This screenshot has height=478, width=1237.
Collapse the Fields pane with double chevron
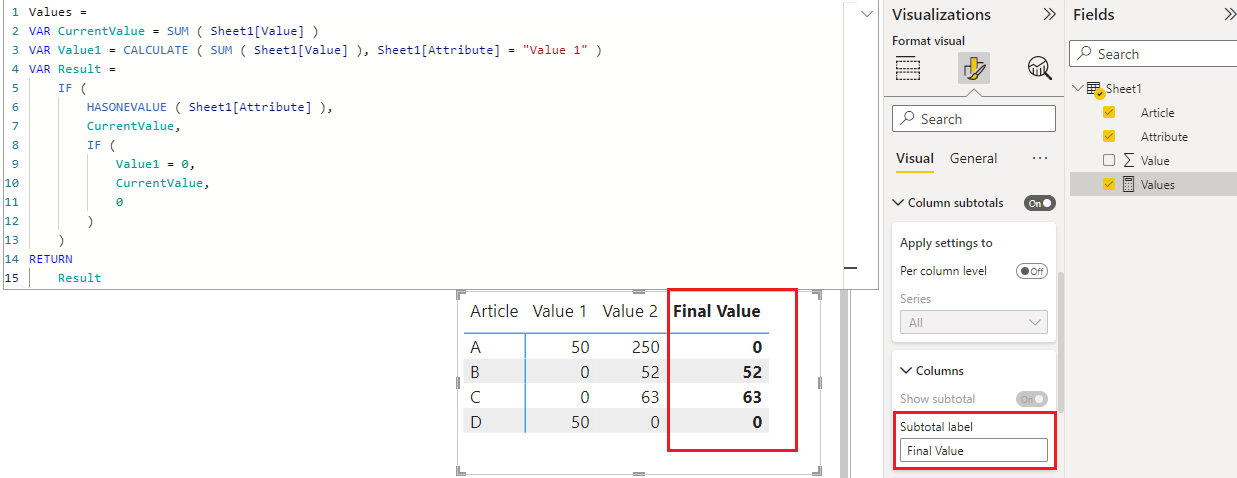1230,14
